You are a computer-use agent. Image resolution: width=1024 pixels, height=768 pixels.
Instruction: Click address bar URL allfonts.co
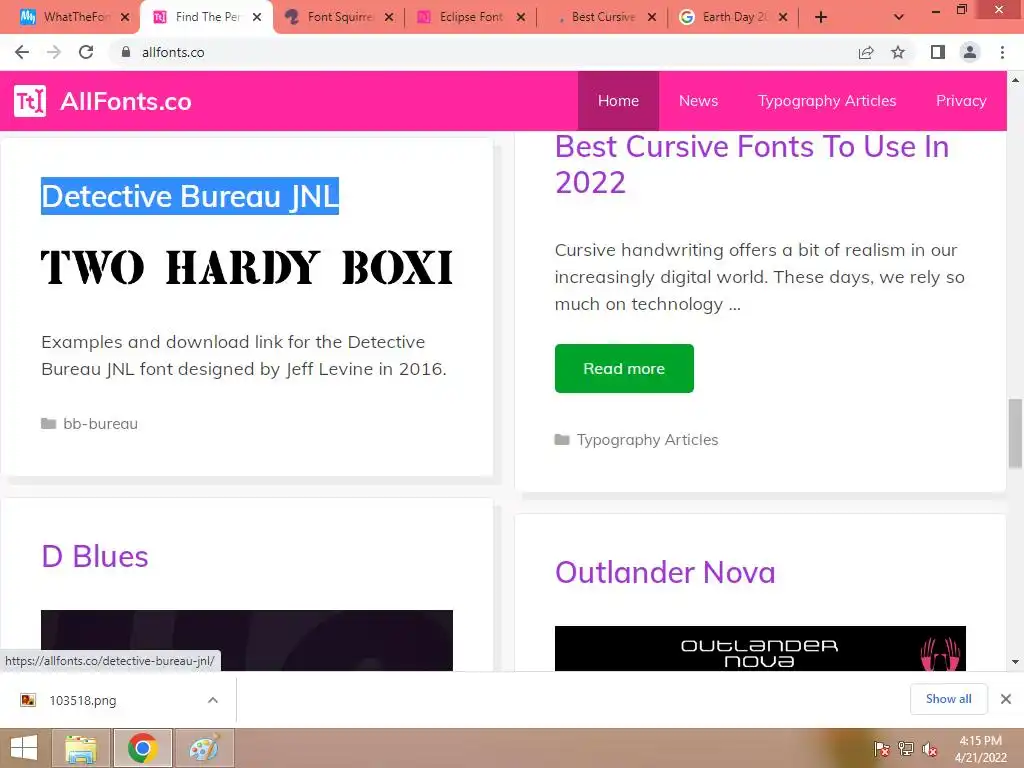click(x=173, y=52)
